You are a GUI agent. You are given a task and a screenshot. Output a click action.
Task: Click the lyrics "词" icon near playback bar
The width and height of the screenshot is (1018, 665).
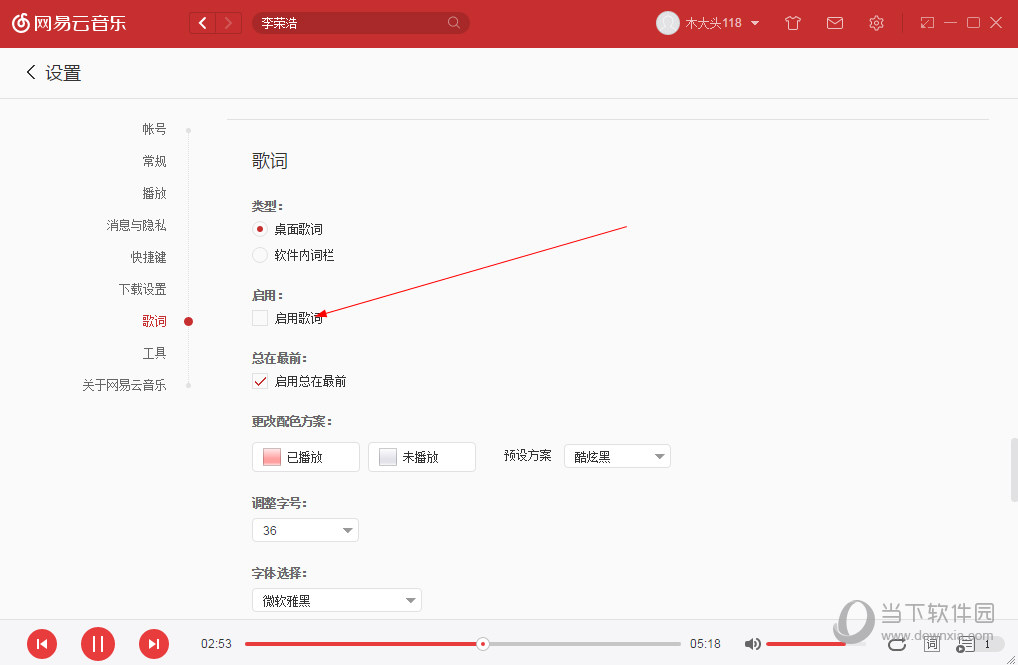[930, 644]
